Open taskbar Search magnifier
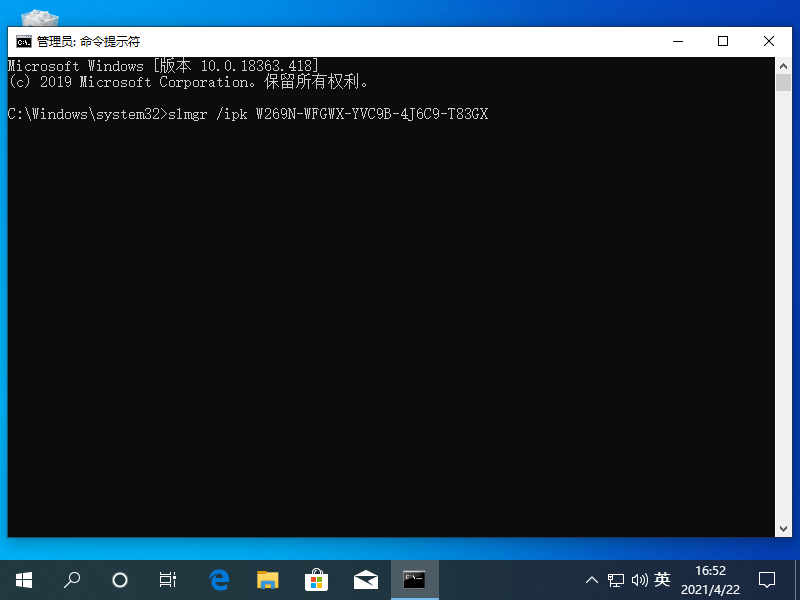Screen dimensions: 800x600 coord(72,579)
